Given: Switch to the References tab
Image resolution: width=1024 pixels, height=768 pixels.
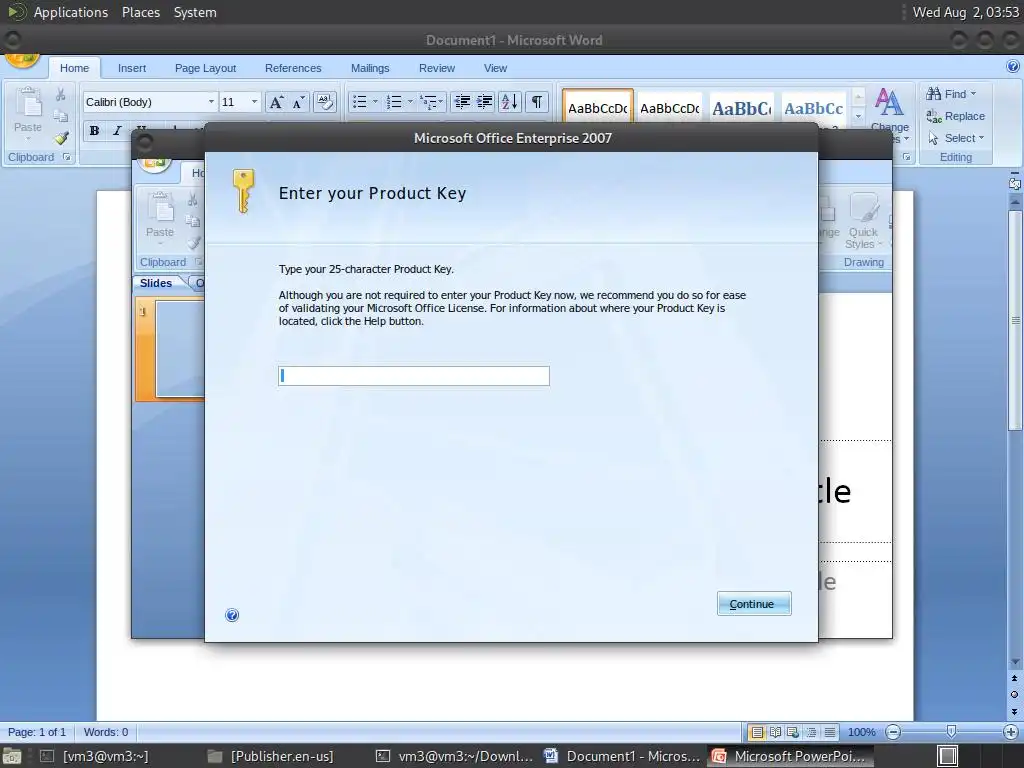Looking at the screenshot, I should tap(293, 68).
